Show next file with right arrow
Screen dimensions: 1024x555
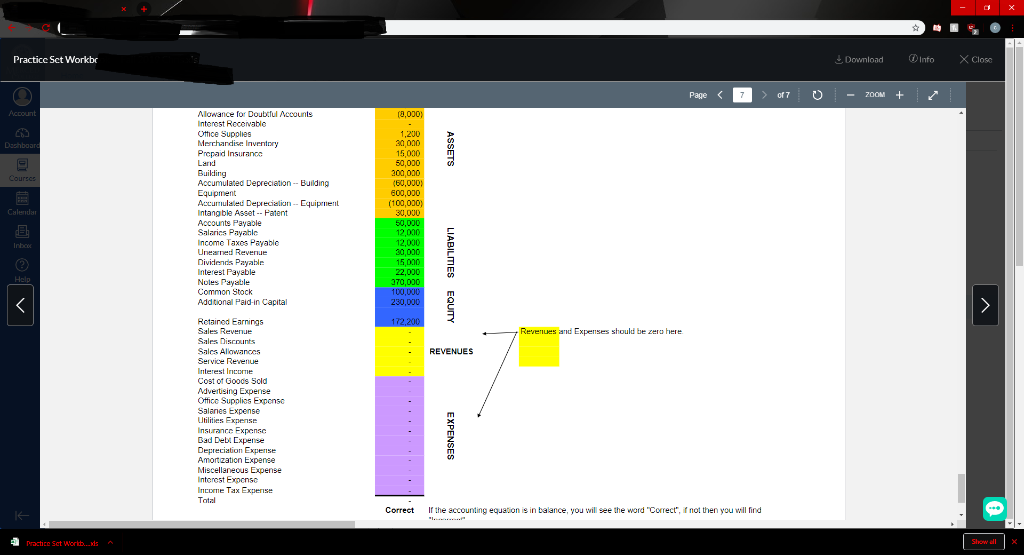point(985,305)
